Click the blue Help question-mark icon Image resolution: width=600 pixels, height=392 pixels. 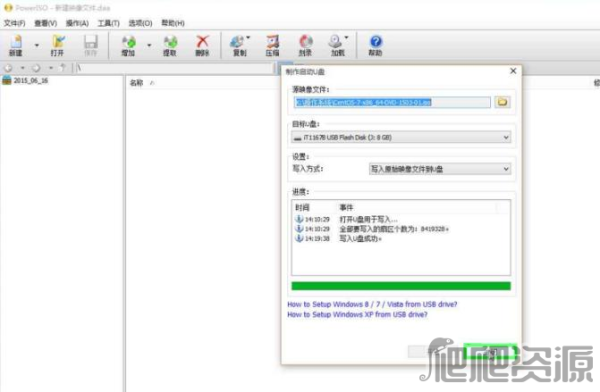pos(375,45)
